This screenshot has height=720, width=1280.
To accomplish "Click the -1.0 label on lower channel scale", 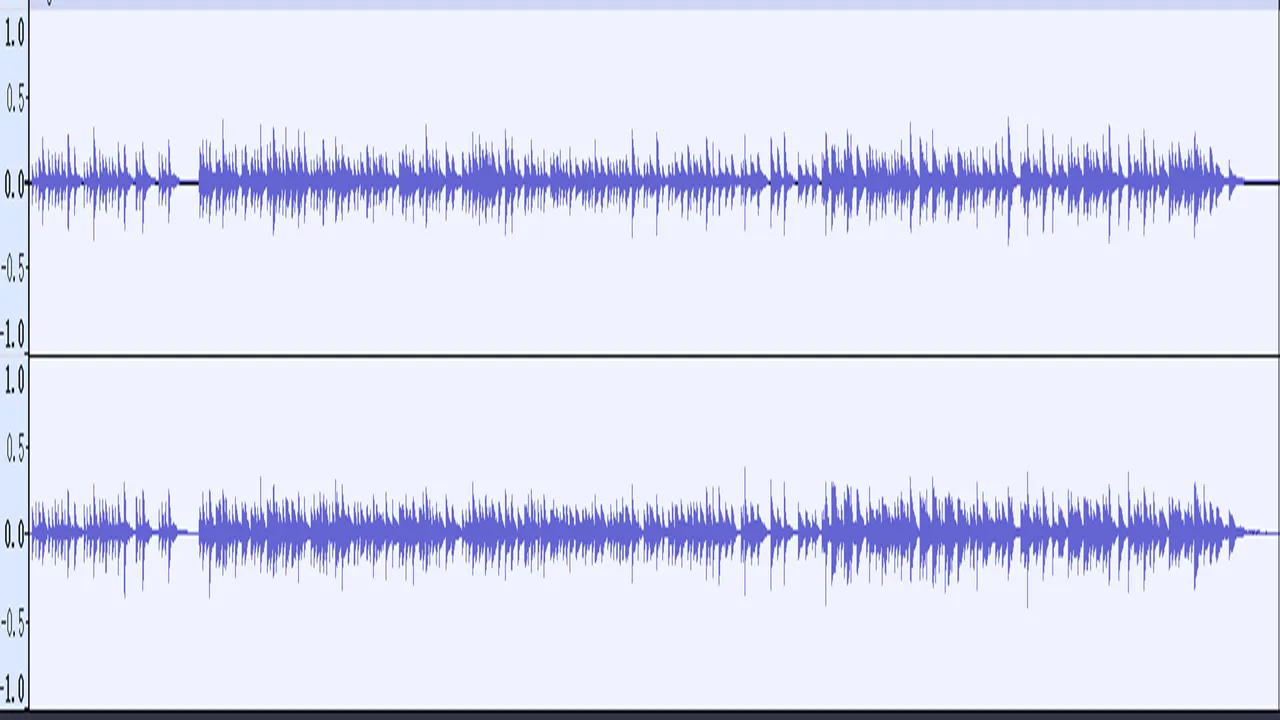I will click(x=13, y=689).
